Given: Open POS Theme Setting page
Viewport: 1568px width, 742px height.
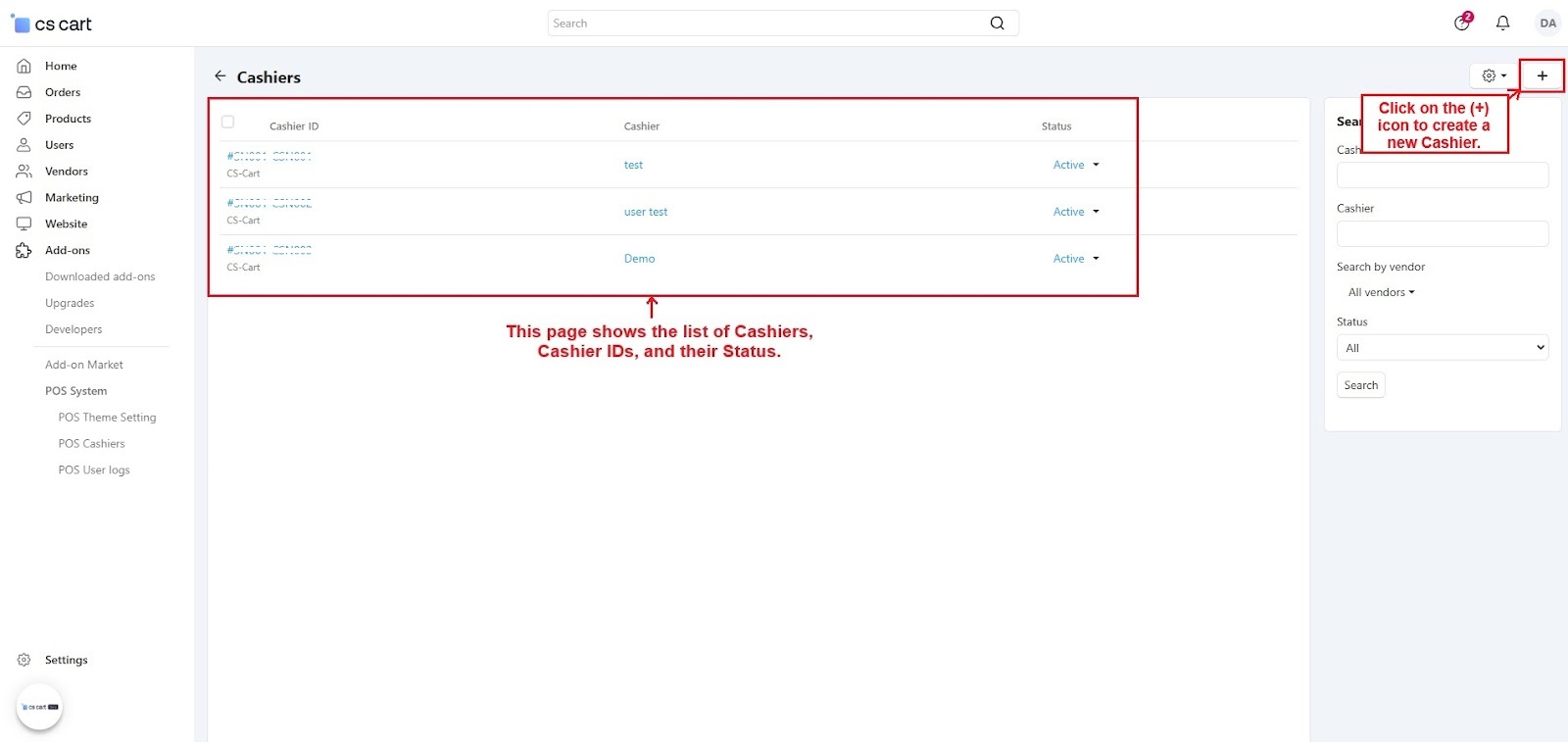Looking at the screenshot, I should pyautogui.click(x=107, y=418).
